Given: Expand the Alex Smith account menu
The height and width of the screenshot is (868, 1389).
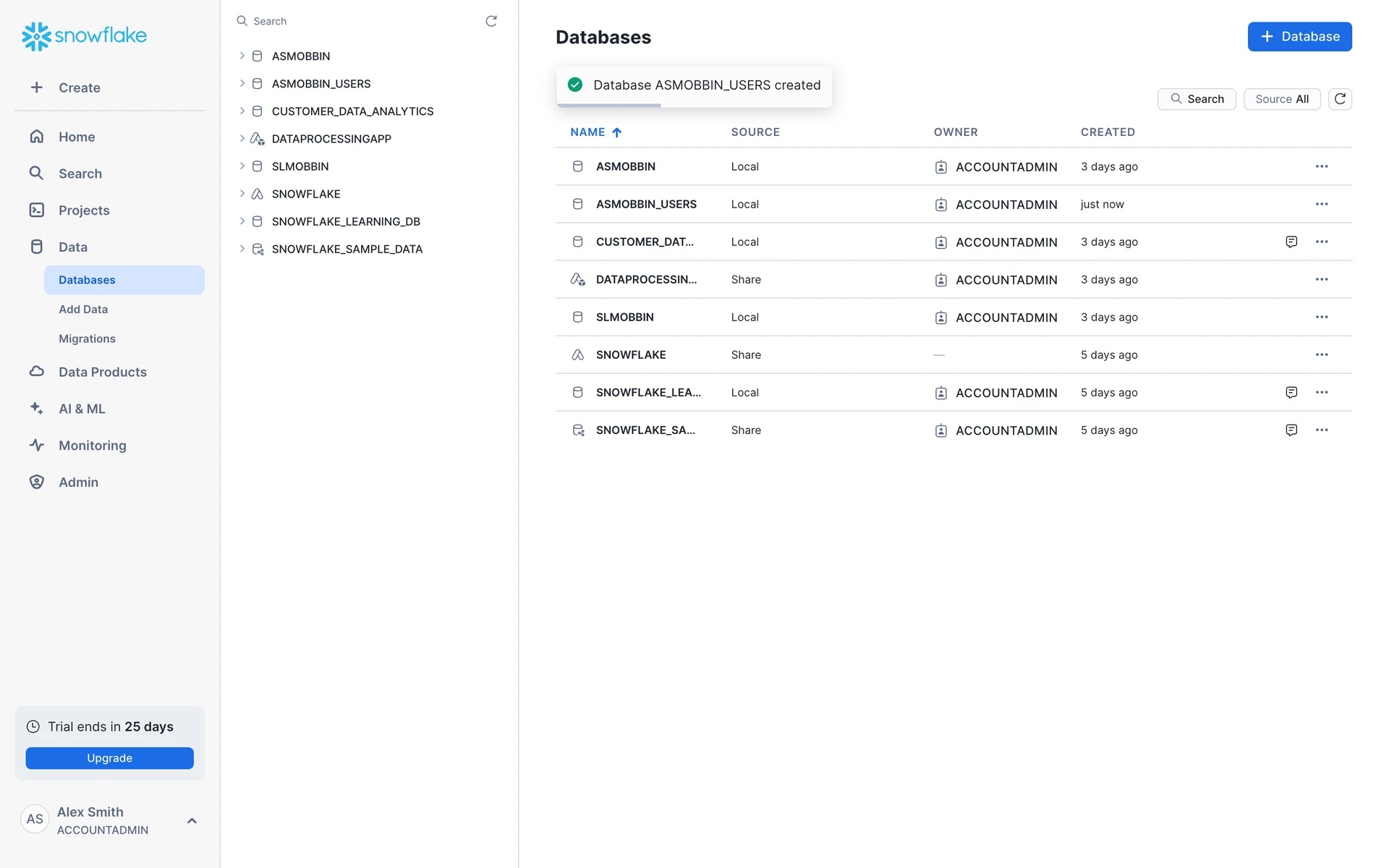Looking at the screenshot, I should (x=192, y=820).
